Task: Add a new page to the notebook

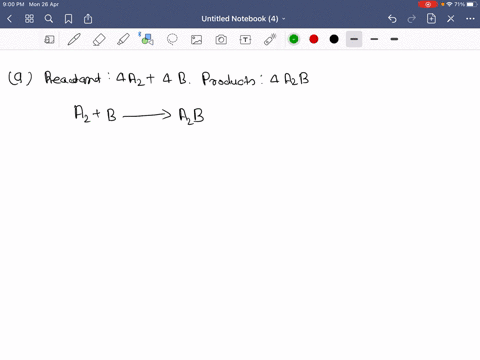Action: 431,19
